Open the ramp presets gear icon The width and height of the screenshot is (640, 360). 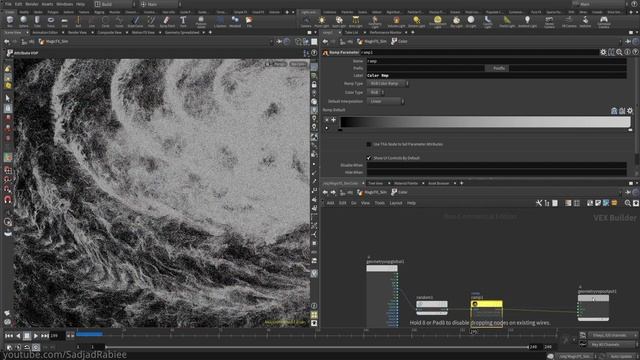630,111
